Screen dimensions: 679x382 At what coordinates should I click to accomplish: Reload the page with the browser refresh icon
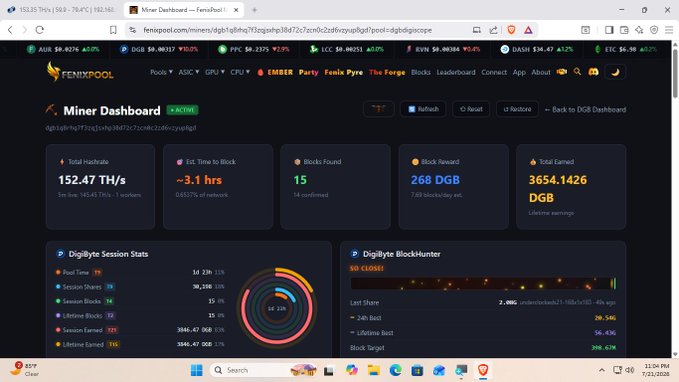(40, 30)
